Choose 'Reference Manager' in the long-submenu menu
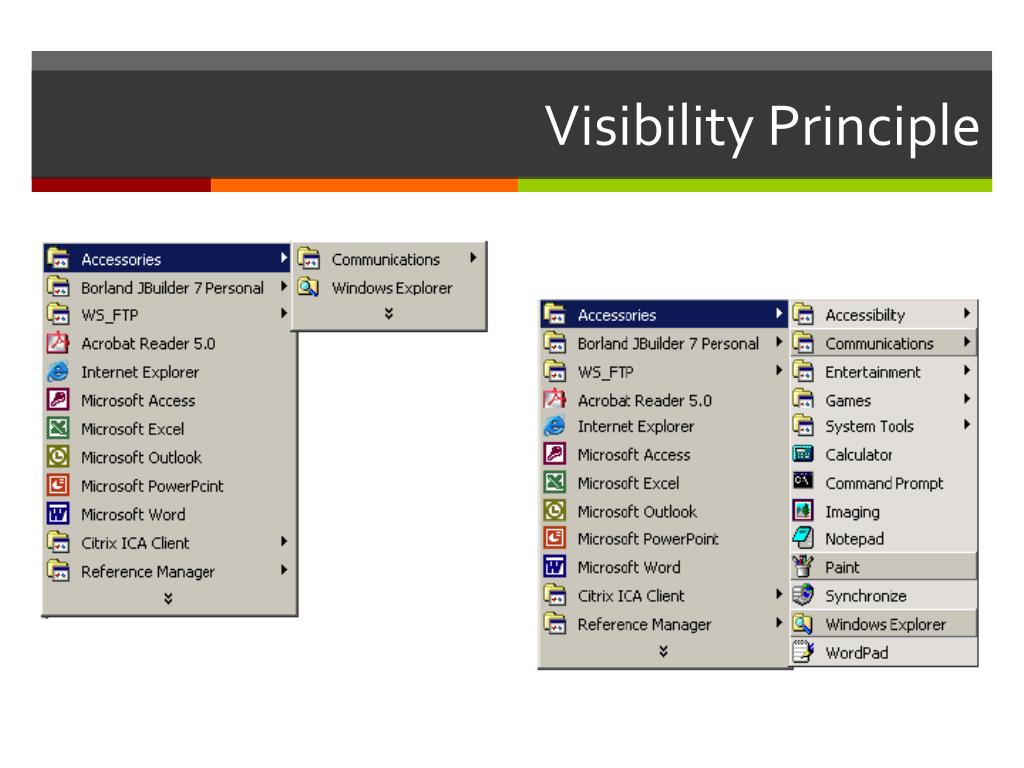Screen dimensions: 1024x768 [664, 624]
